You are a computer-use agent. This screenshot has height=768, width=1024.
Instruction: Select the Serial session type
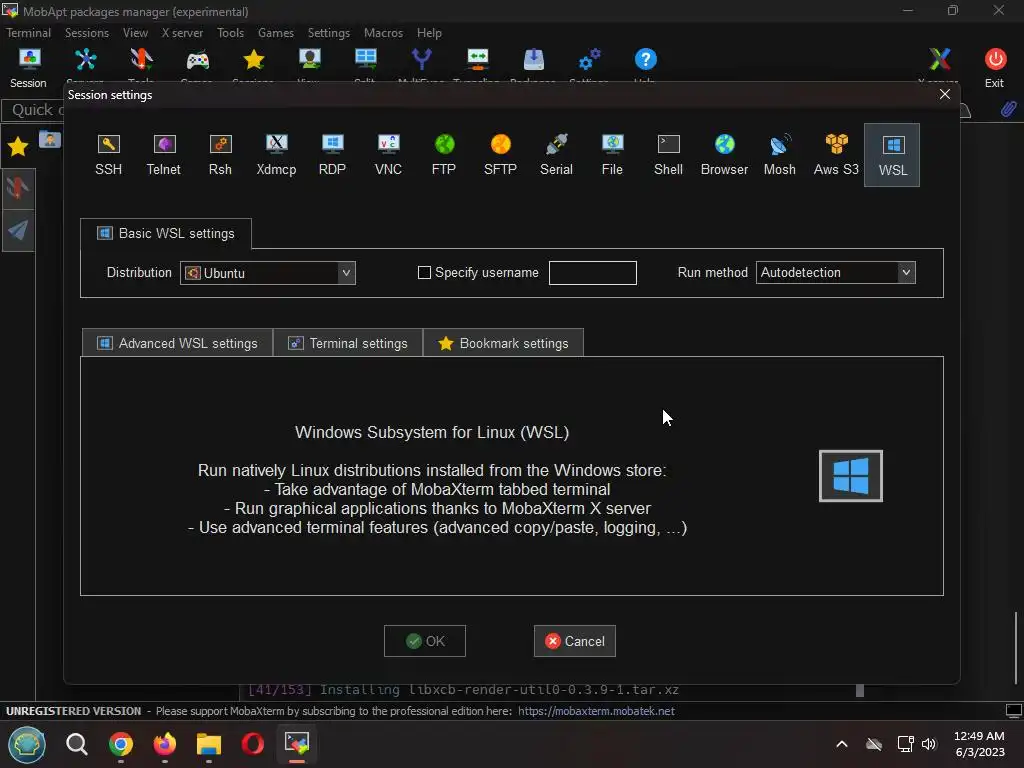point(556,155)
